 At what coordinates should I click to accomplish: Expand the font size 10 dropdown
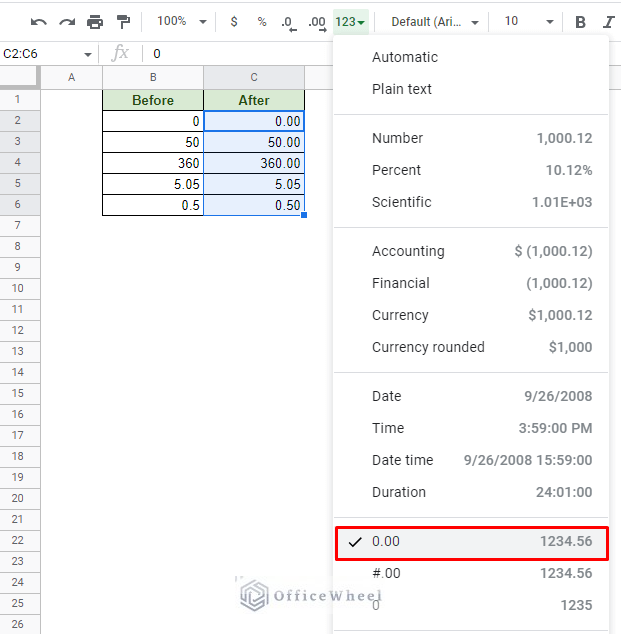click(528, 21)
